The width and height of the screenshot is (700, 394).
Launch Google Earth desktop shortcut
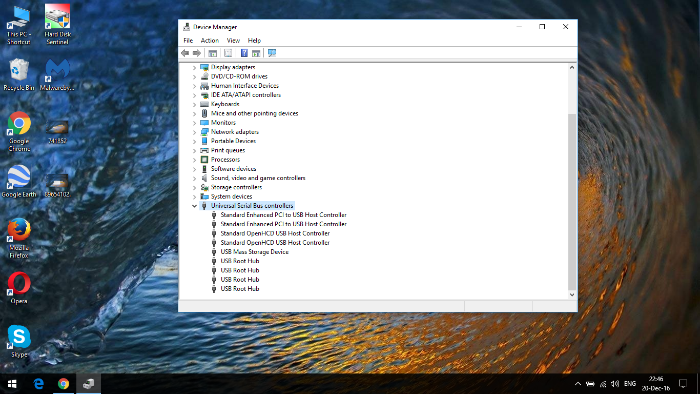19,181
